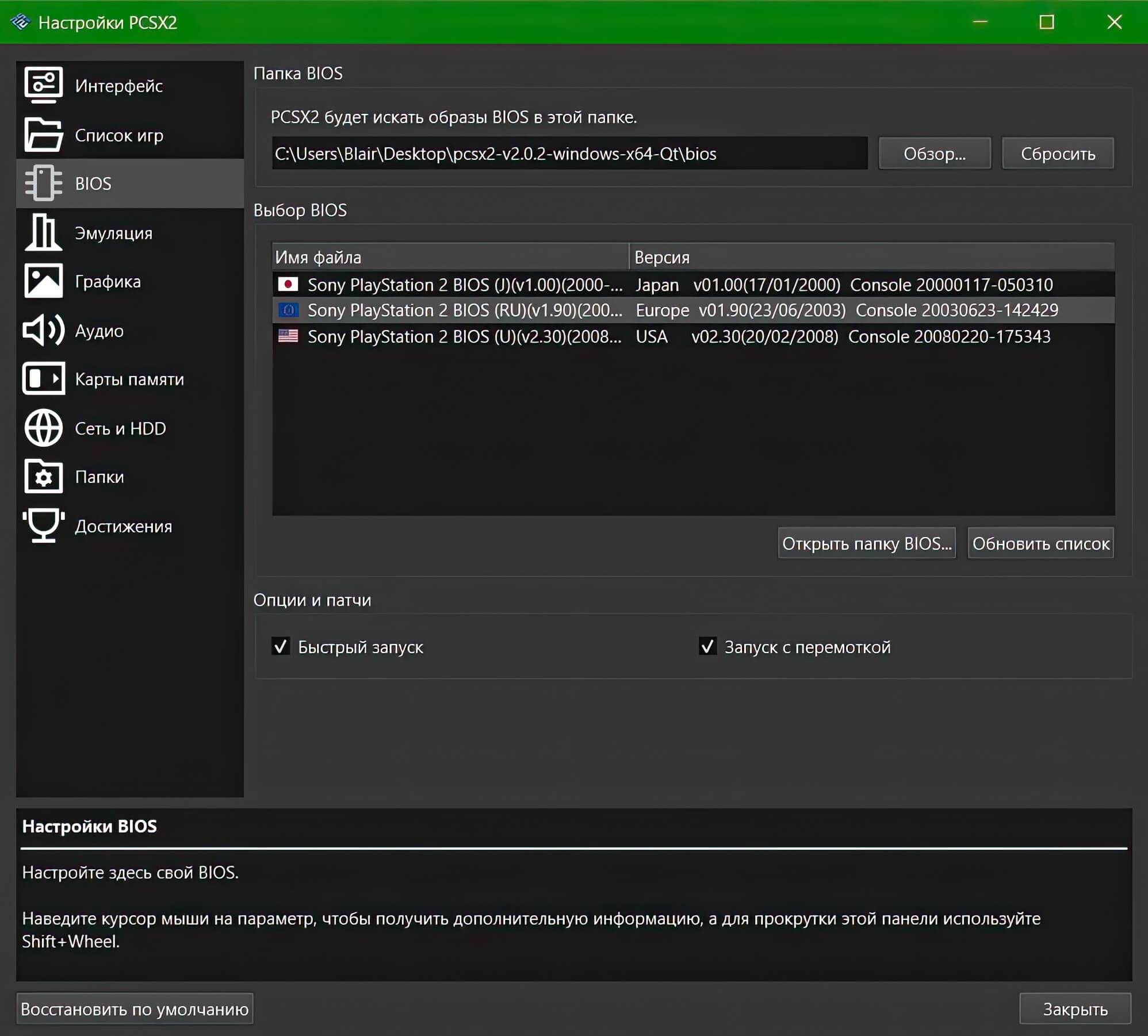Click the Europe flag icon in BIOS list

288,310
